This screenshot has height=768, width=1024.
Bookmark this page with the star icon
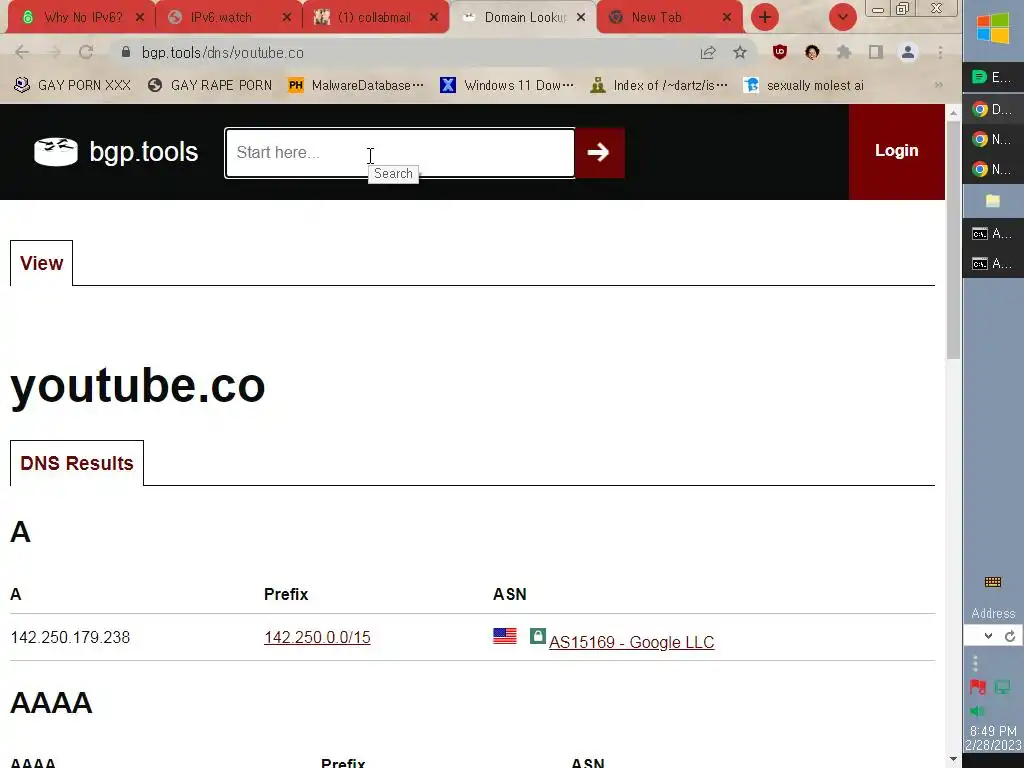(x=739, y=52)
